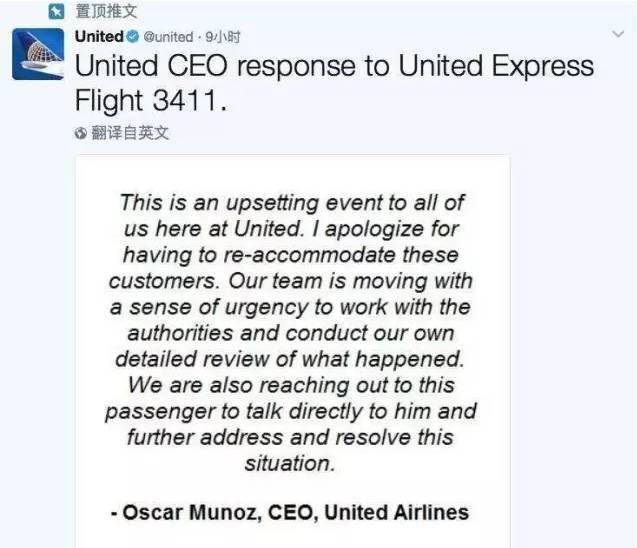Click the 'Flight 3411.' text in tweet
637x548 pixels.
[x=151, y=100]
